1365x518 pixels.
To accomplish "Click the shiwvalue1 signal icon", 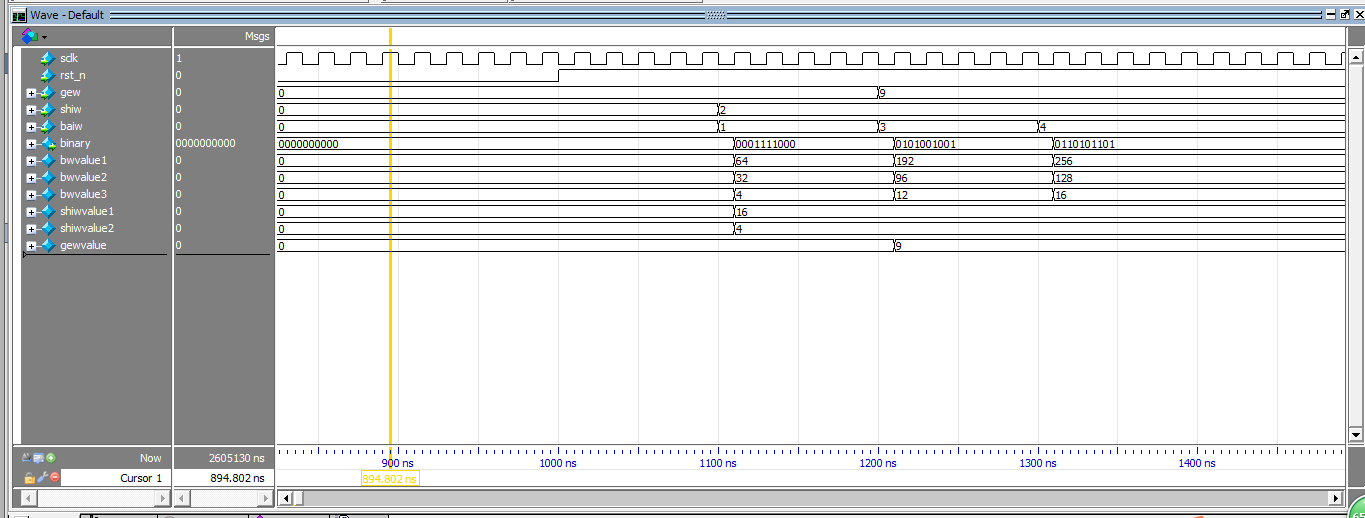I will [48, 212].
